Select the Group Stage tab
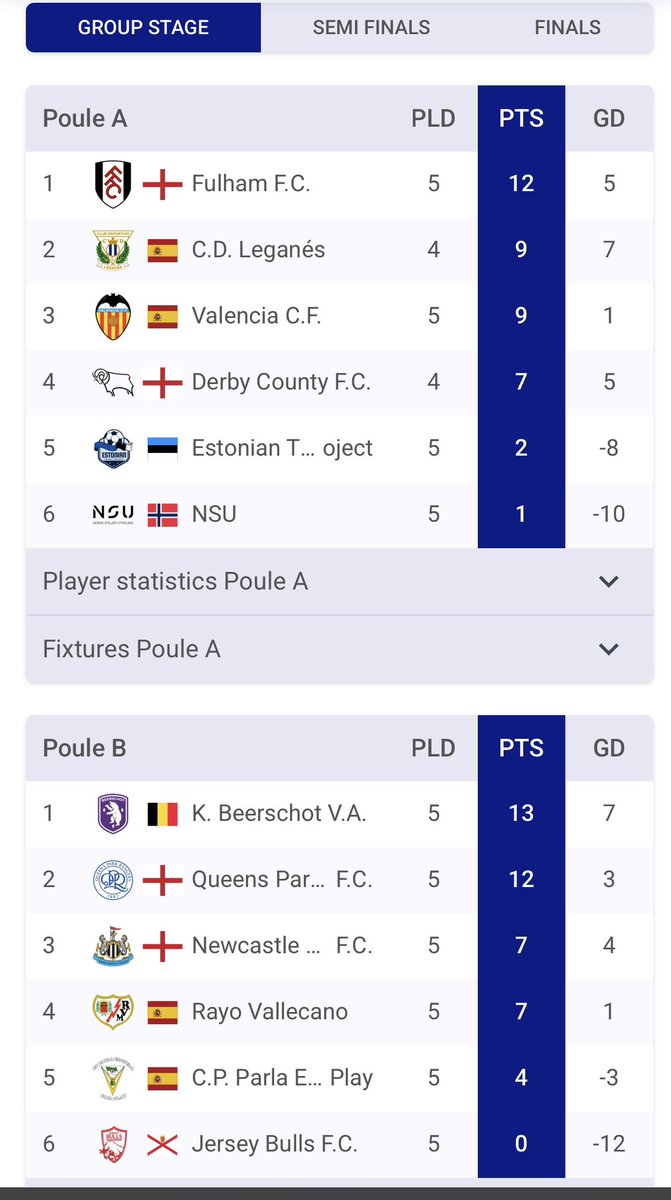The height and width of the screenshot is (1200, 671). pyautogui.click(x=143, y=27)
